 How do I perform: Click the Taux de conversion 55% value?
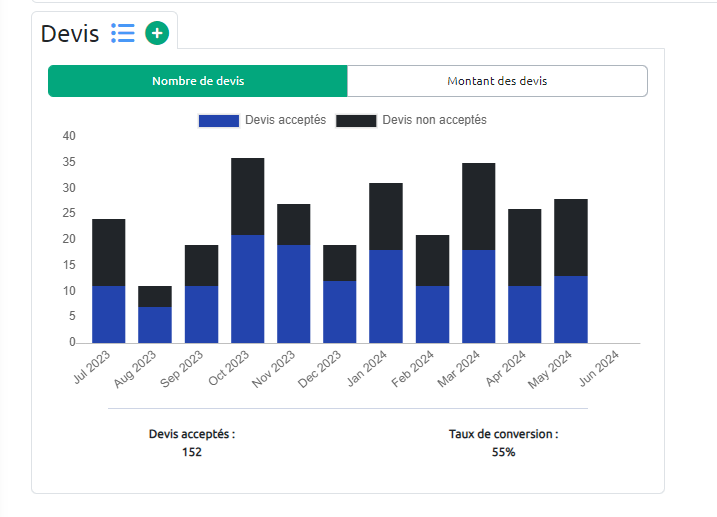[503, 452]
